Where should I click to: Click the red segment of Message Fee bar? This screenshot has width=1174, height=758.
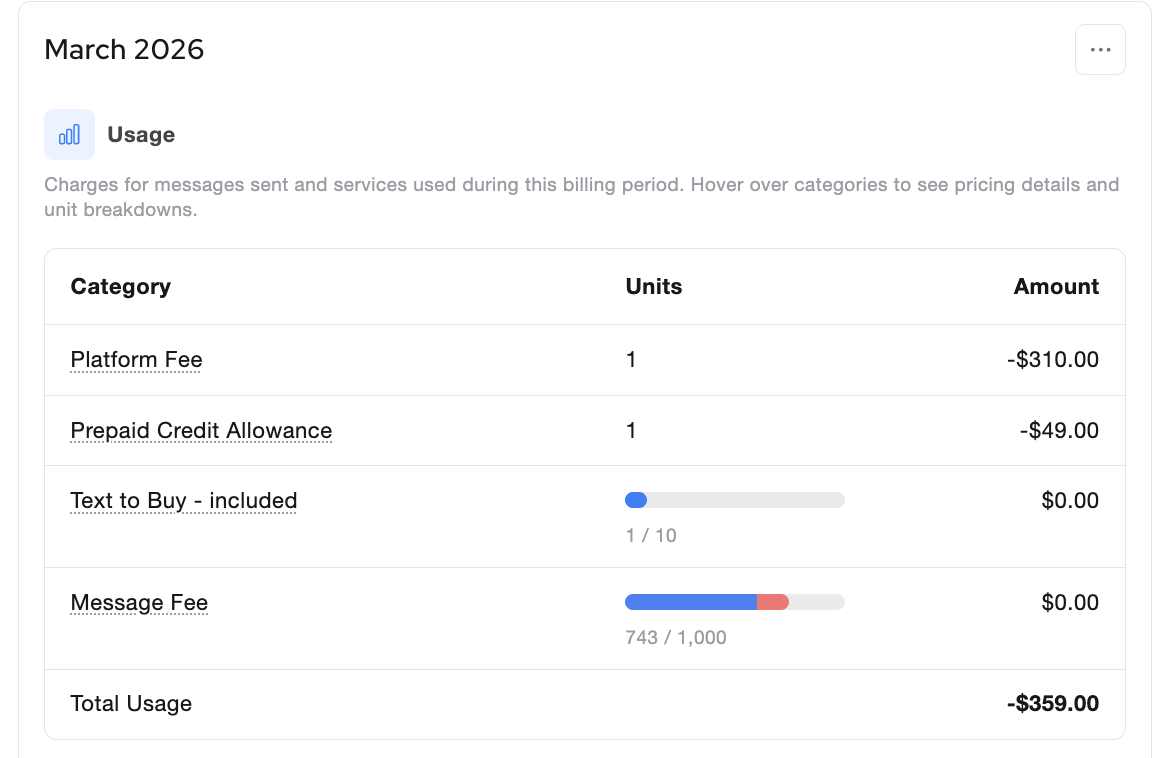pos(773,602)
